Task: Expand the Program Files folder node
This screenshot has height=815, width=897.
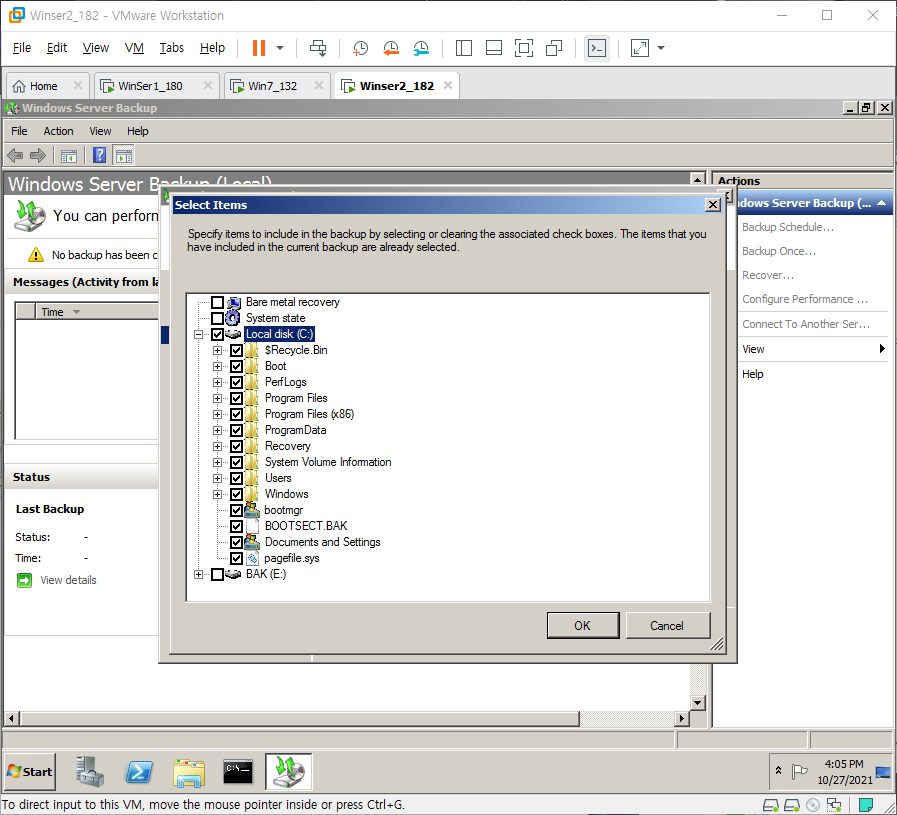Action: click(217, 398)
